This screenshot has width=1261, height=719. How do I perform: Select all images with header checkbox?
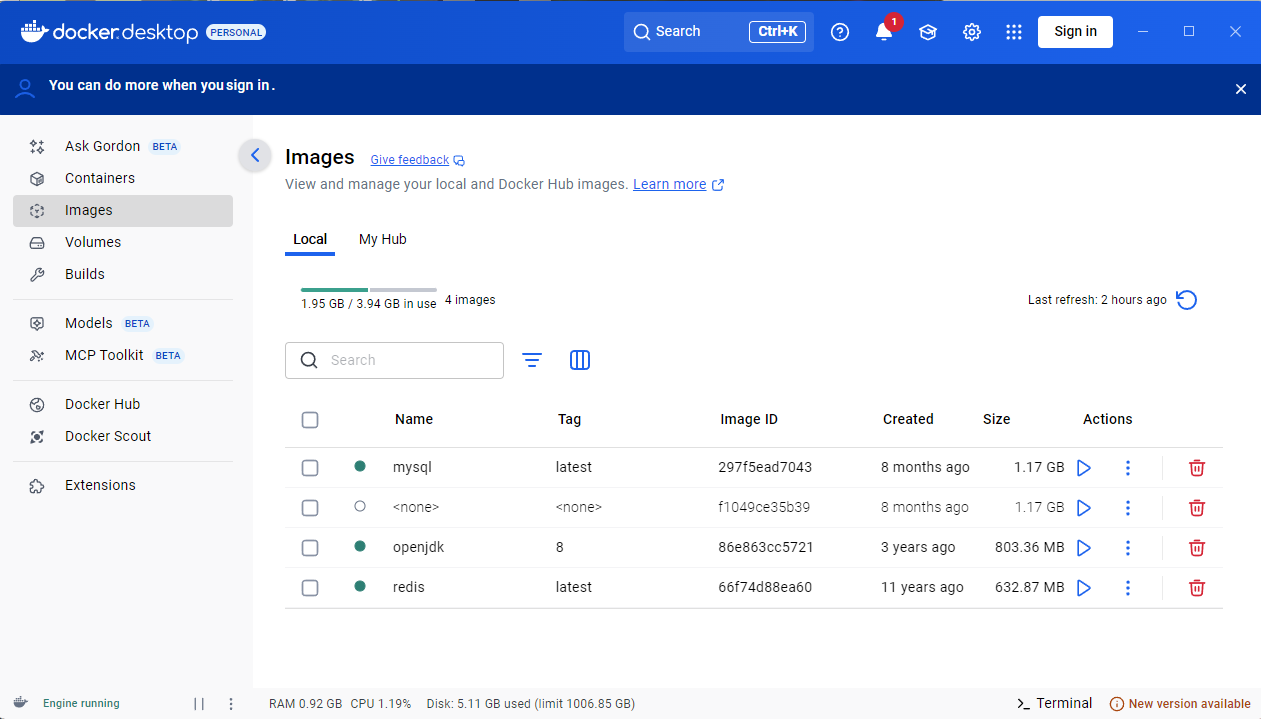coord(310,420)
